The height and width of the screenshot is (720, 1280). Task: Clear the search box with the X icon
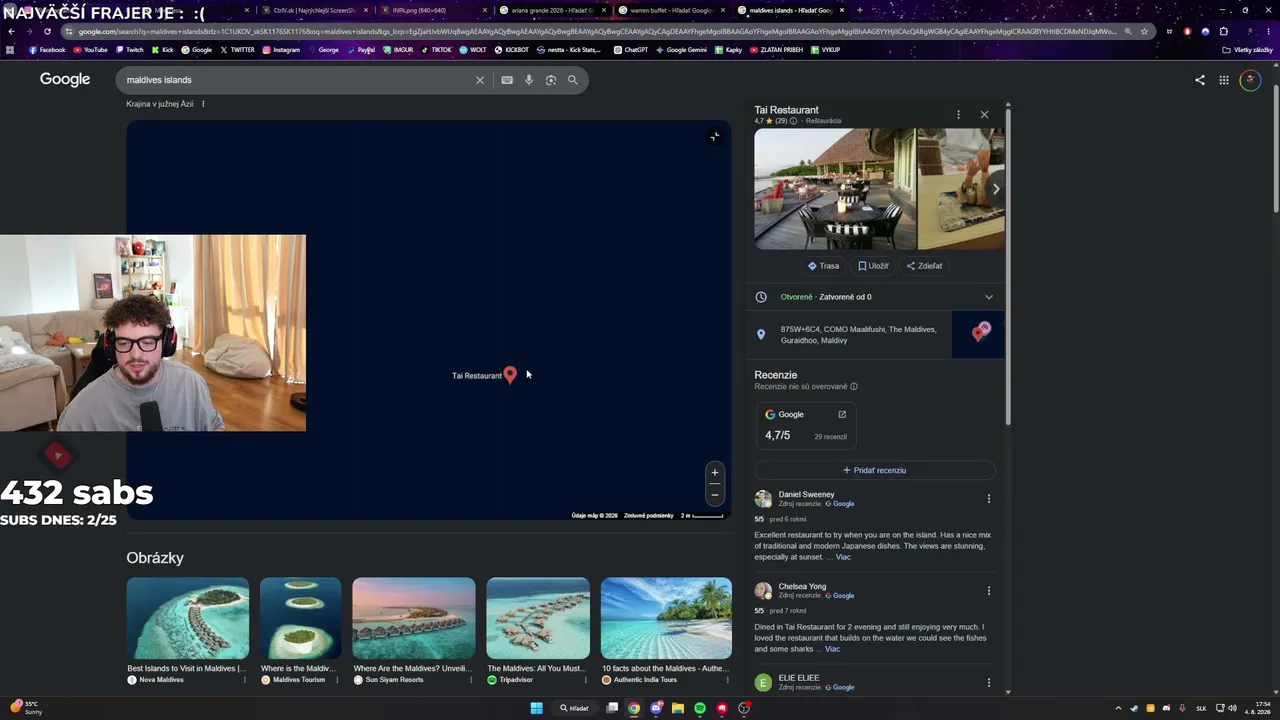(x=480, y=80)
